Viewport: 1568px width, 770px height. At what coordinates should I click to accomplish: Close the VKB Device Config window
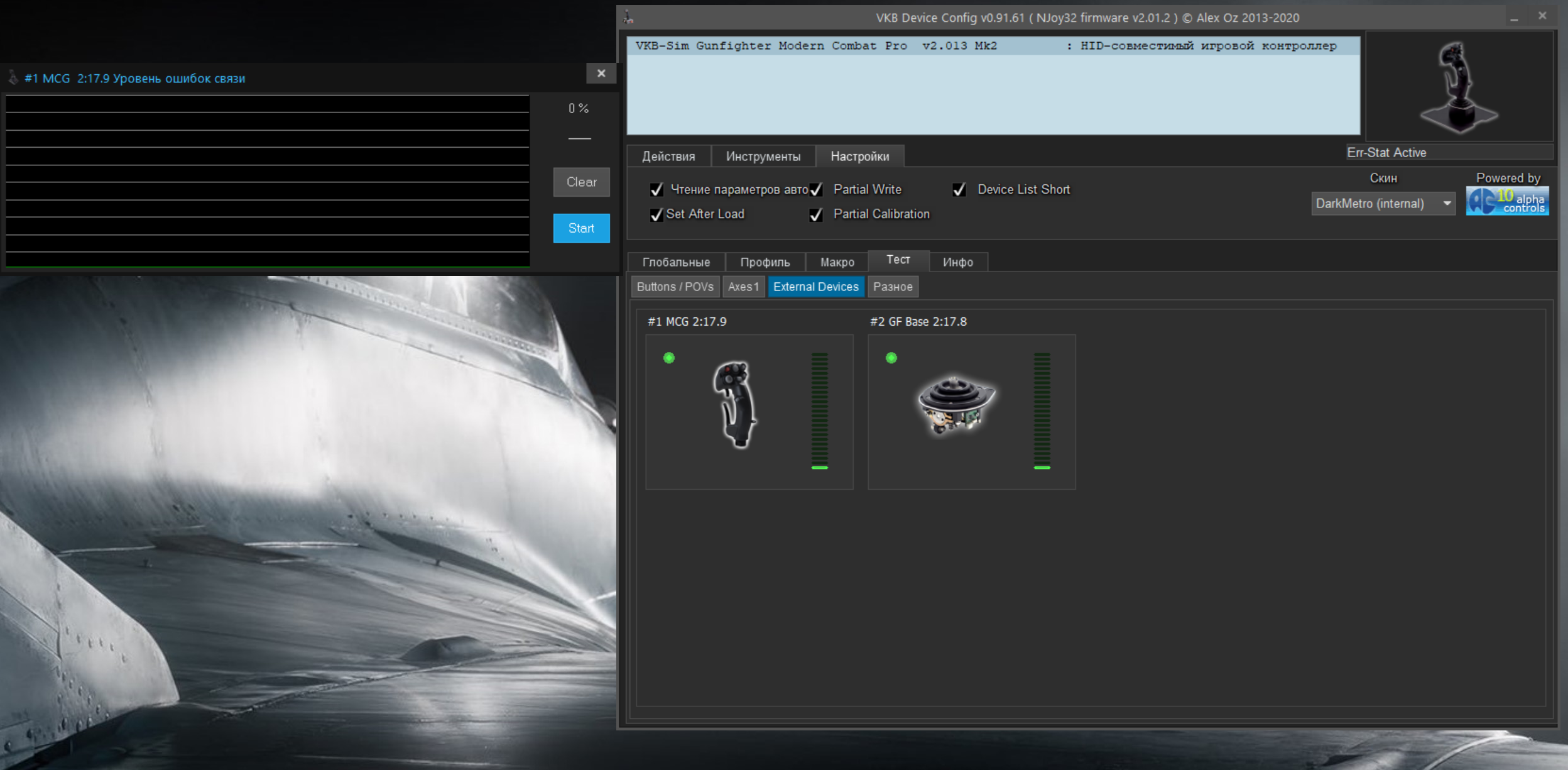click(x=1542, y=16)
